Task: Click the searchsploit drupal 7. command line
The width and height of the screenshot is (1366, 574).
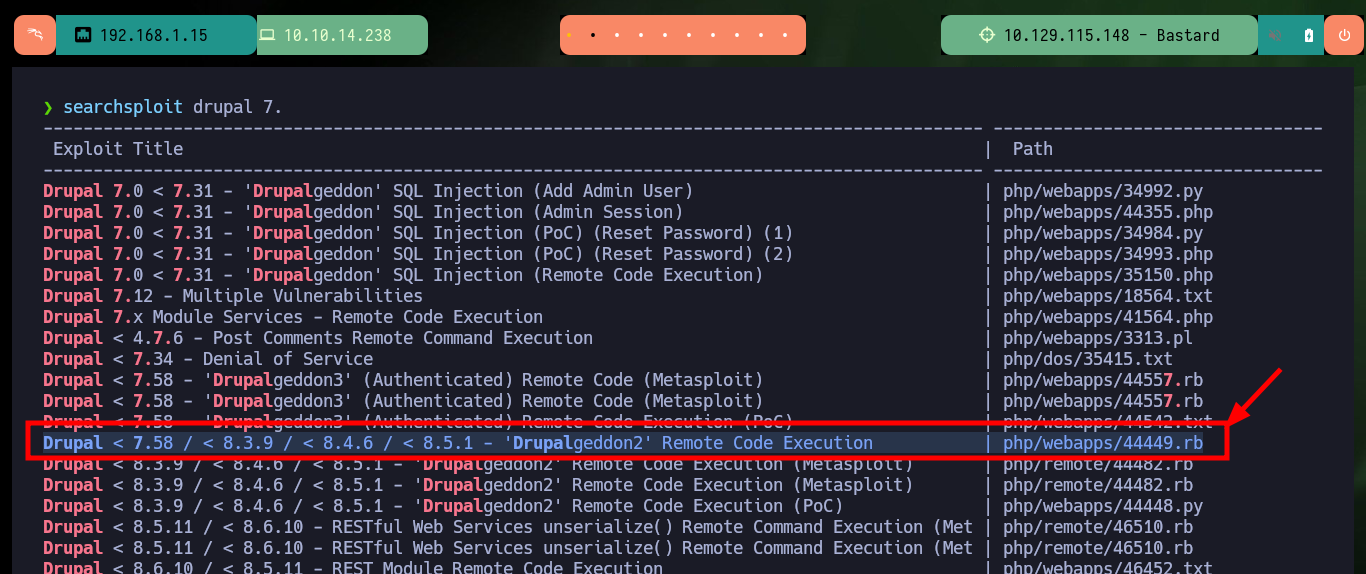Action: tap(173, 107)
